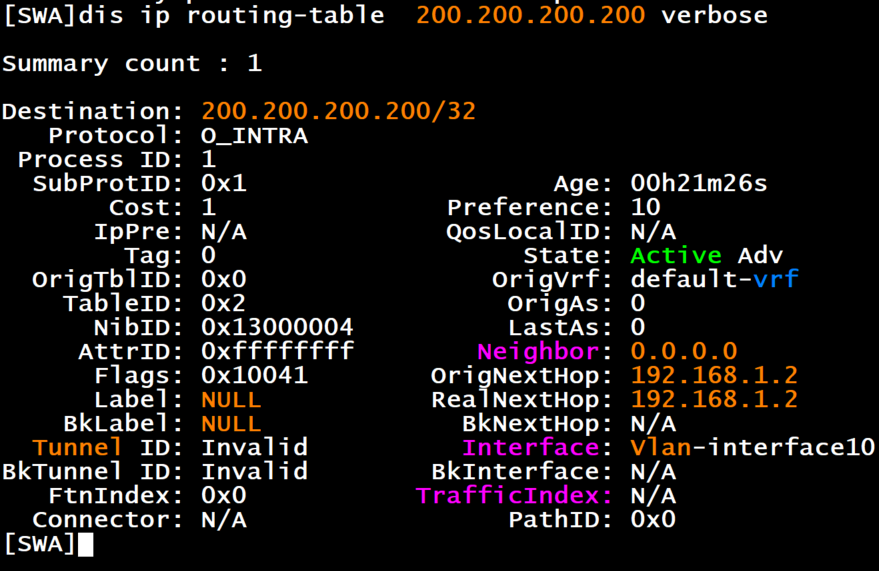
Task: Click the Protocol value O_INTRA
Action: (x=255, y=136)
